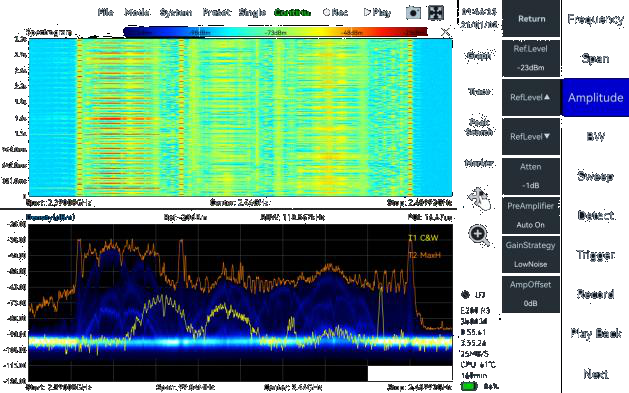Viewport: 629px width, 393px height.
Task: Open the Peak Search option
Action: 479,126
